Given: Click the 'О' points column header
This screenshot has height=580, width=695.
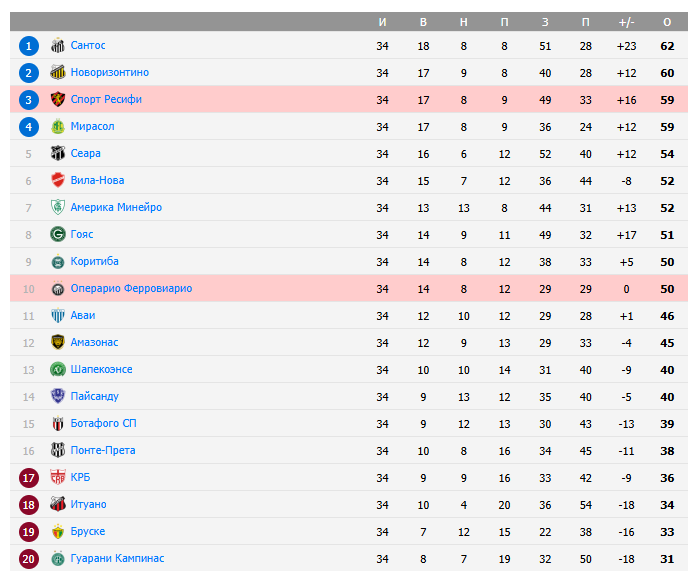Looking at the screenshot, I should (667, 22).
